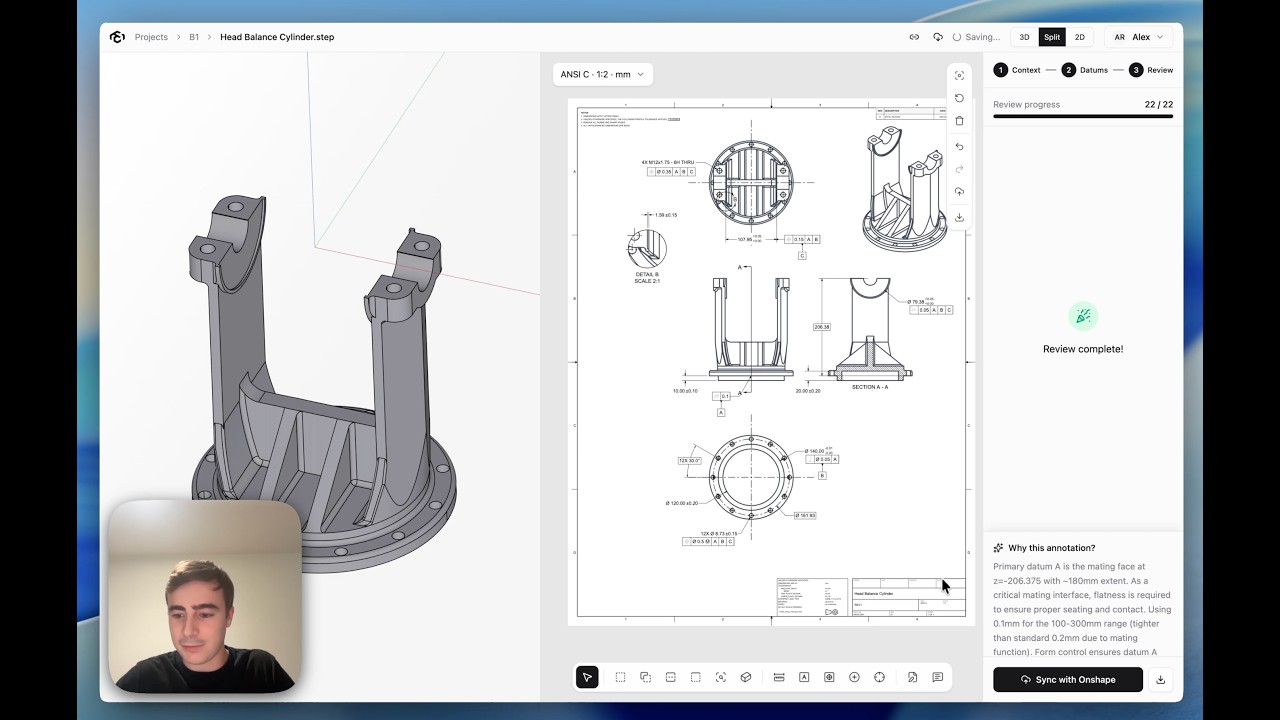Image resolution: width=1280 pixels, height=720 pixels.
Task: Open the ANSI C 1:2 mm sheet dropdown
Action: click(x=602, y=74)
